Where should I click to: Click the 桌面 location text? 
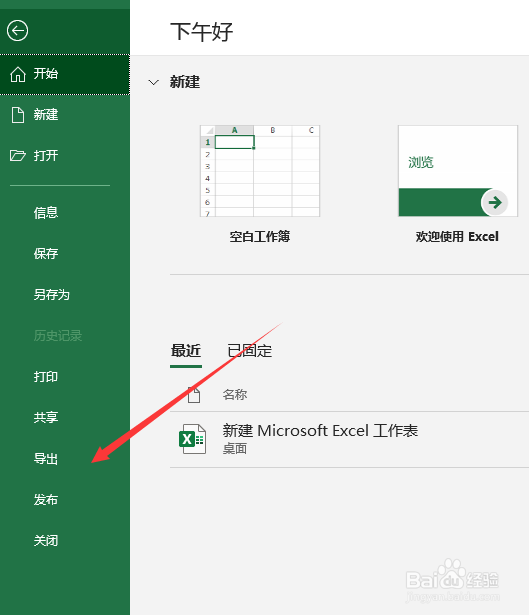click(x=235, y=448)
